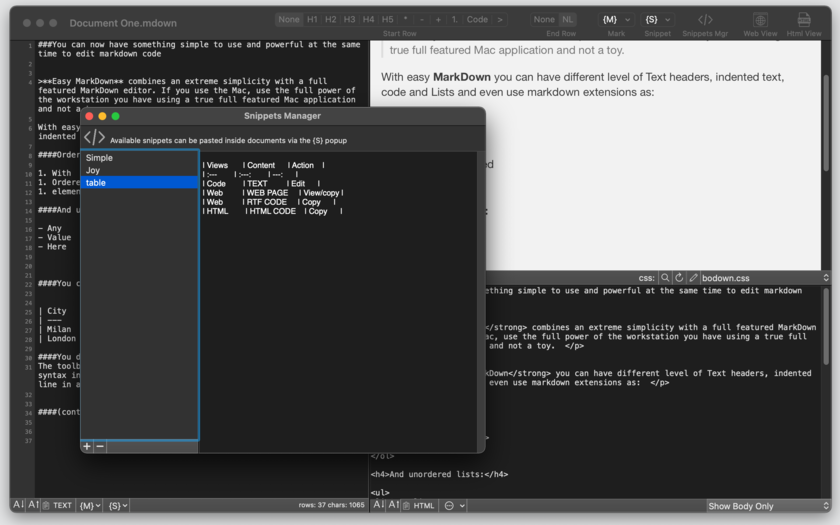Open the Show Body Only dropdown
Screen dimensions: 840x525
click(x=768, y=506)
